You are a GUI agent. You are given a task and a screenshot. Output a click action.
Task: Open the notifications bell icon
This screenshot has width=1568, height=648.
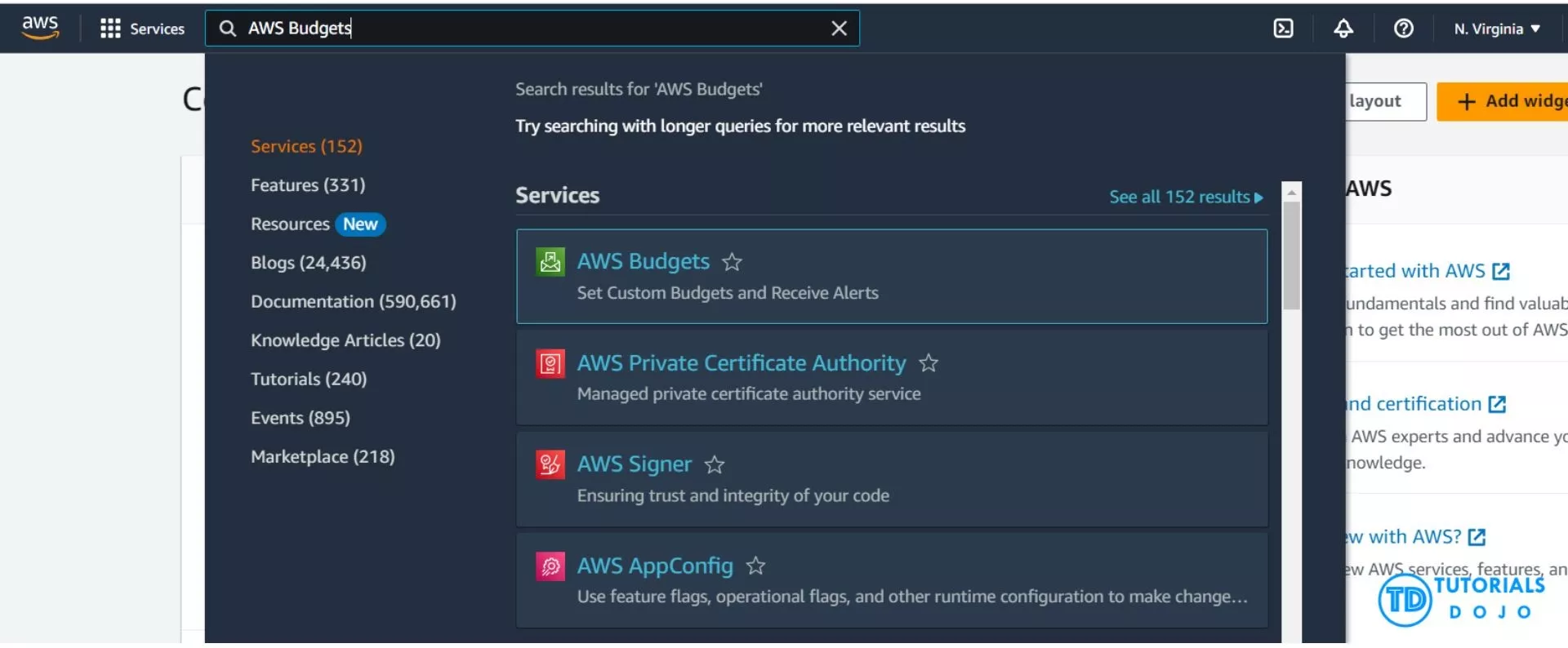pyautogui.click(x=1343, y=29)
